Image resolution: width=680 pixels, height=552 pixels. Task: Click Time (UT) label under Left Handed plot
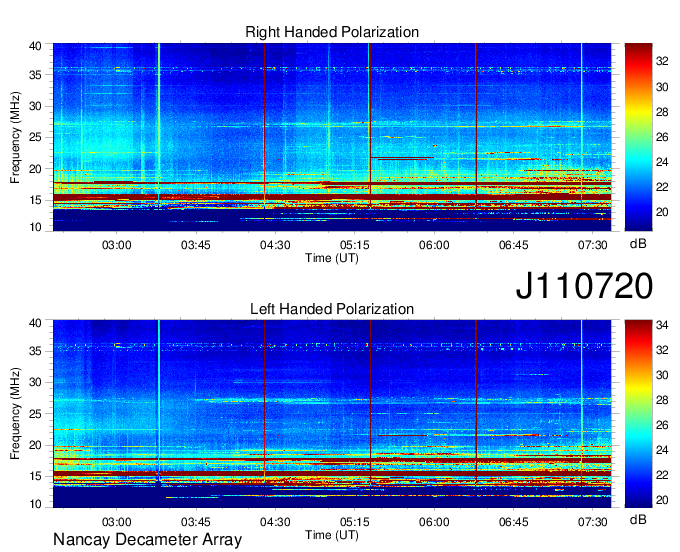click(332, 535)
